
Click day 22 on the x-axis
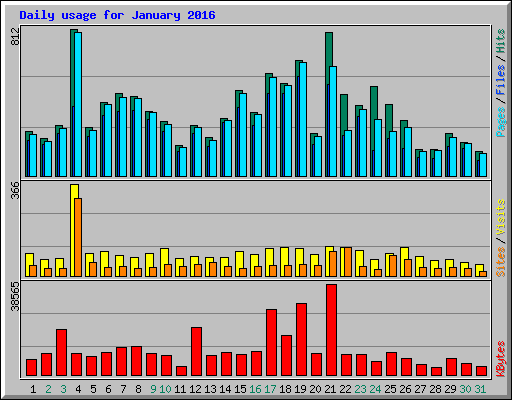345,389
